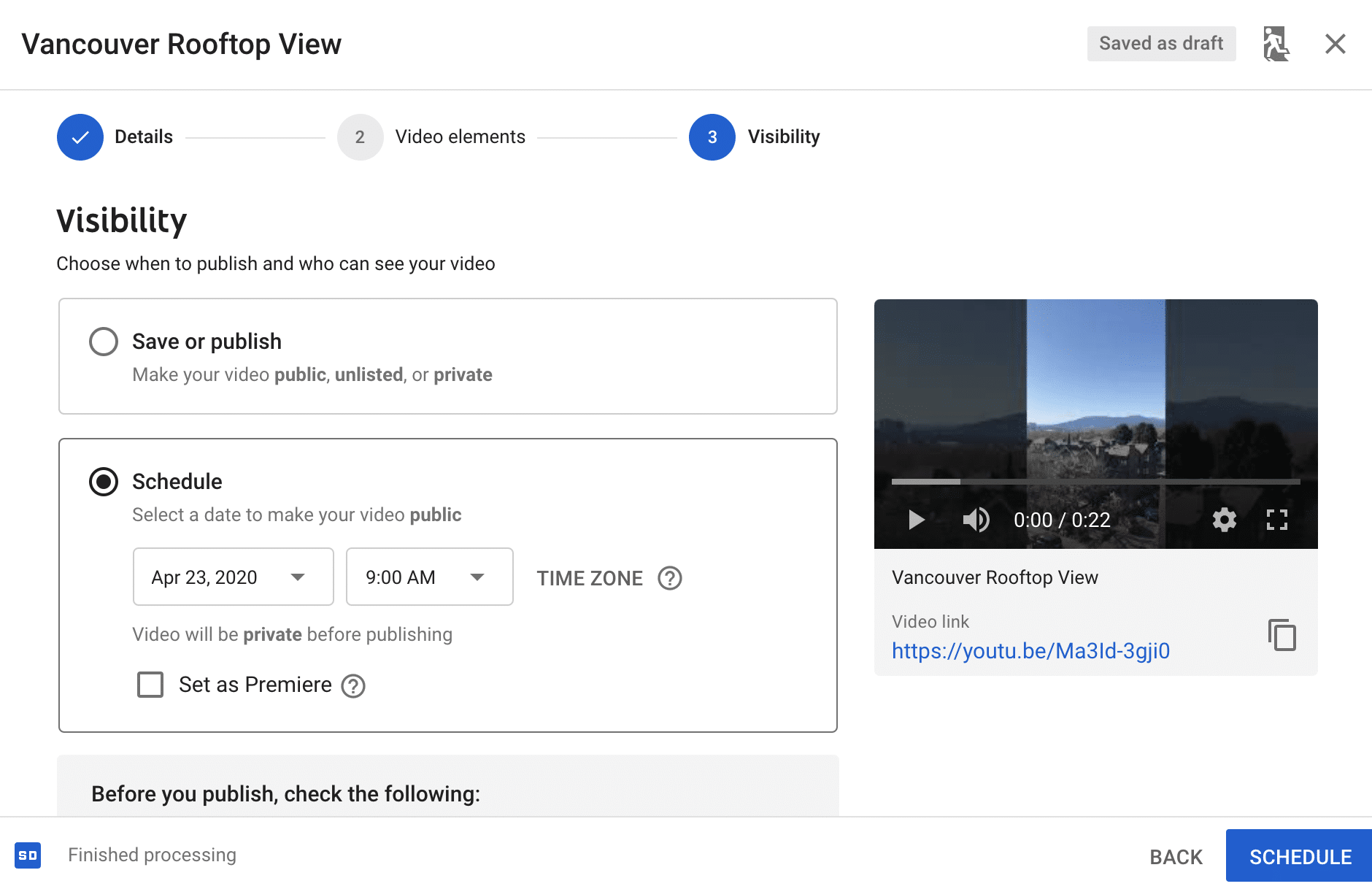Viewport: 1372px width, 889px height.
Task: Open the youtu.be video link
Action: [1030, 650]
